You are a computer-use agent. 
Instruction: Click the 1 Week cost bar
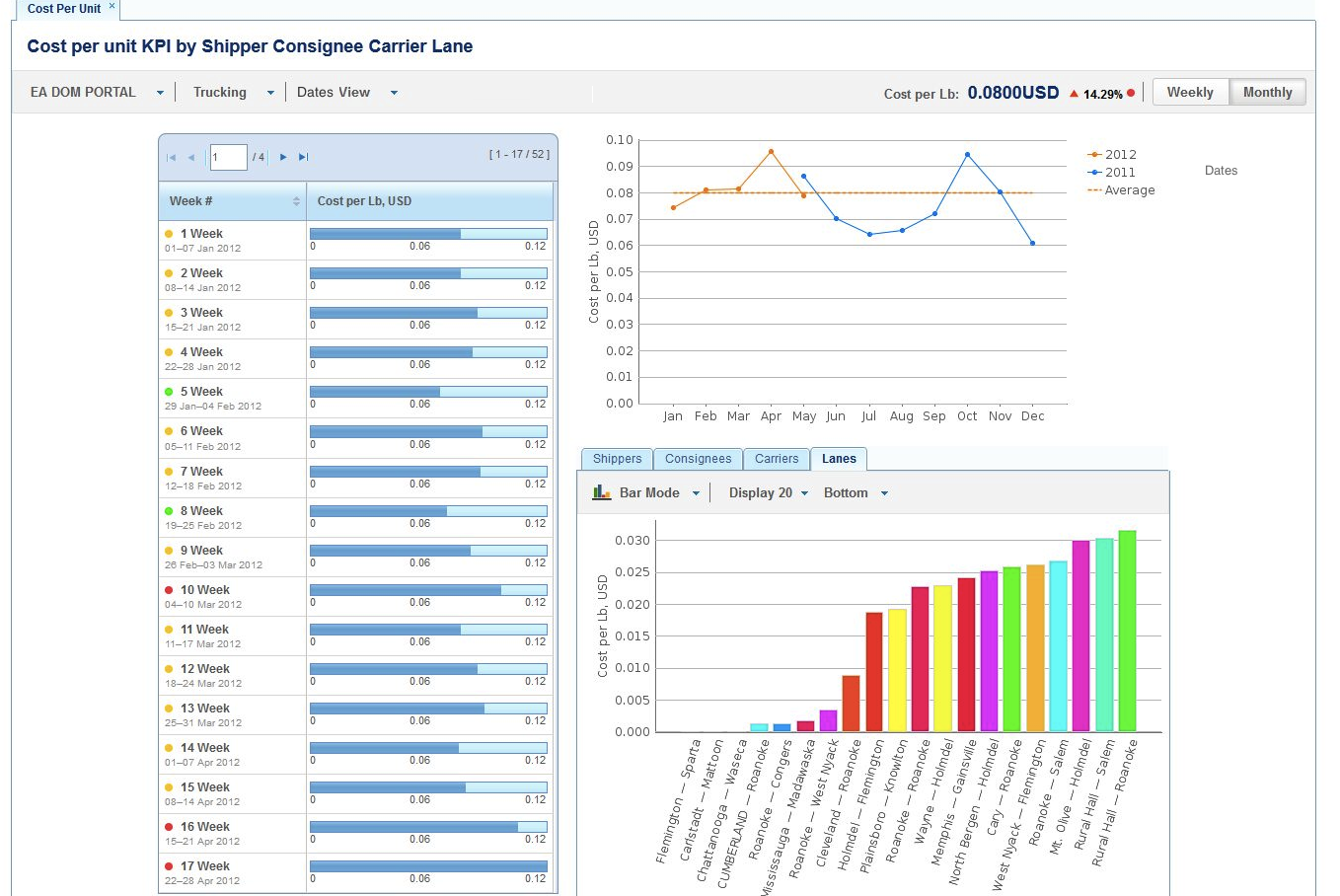tap(428, 234)
